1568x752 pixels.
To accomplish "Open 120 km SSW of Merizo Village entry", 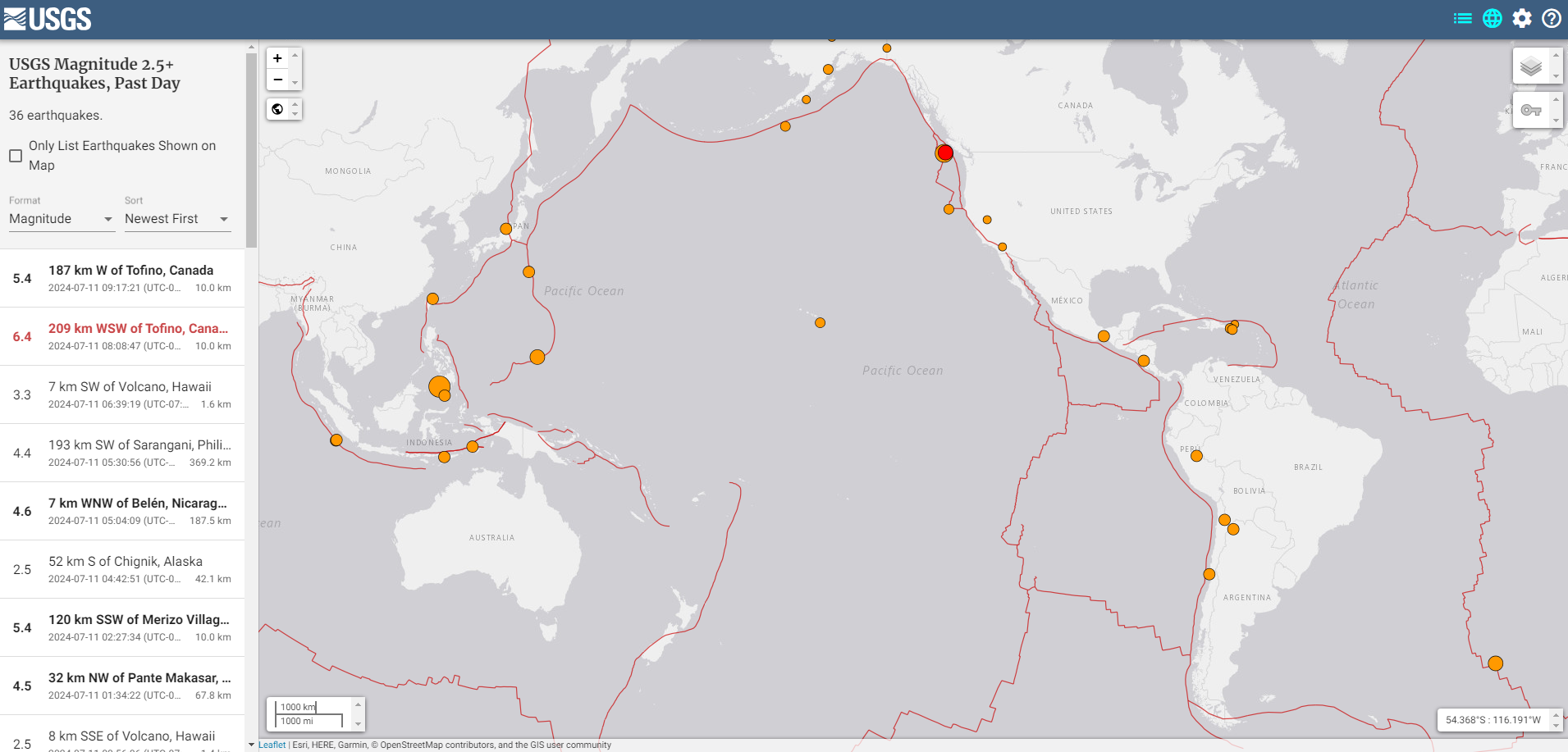I will pyautogui.click(x=122, y=627).
